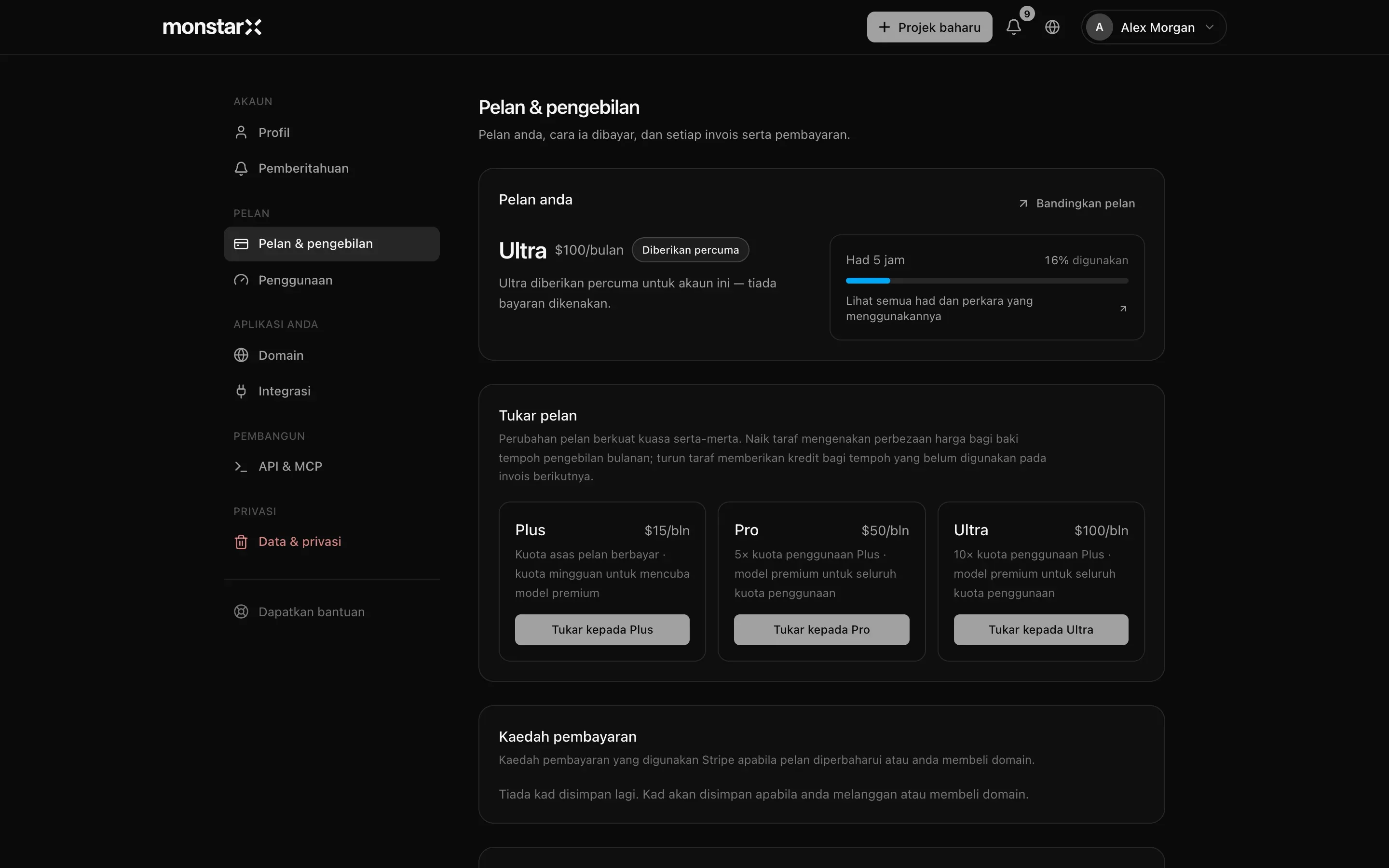Click the Dapatkan bantuan lifebuoy icon
The width and height of the screenshot is (1389, 868).
[x=241, y=612]
